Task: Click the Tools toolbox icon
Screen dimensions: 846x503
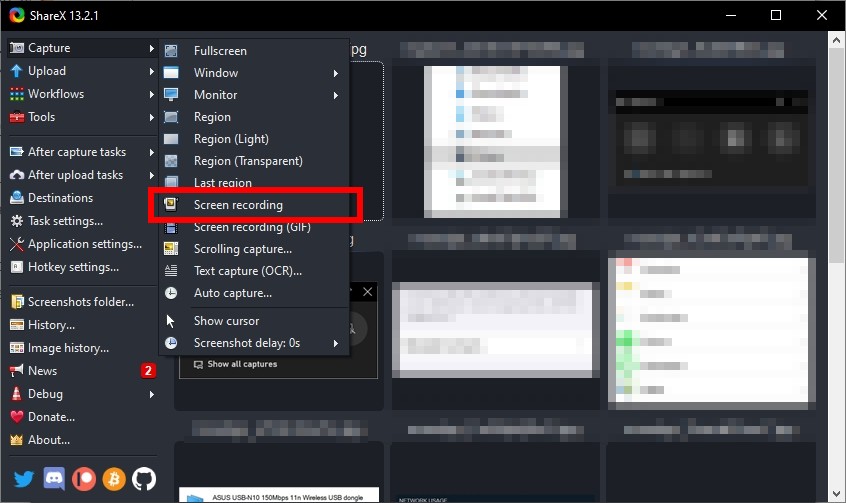Action: pos(17,117)
